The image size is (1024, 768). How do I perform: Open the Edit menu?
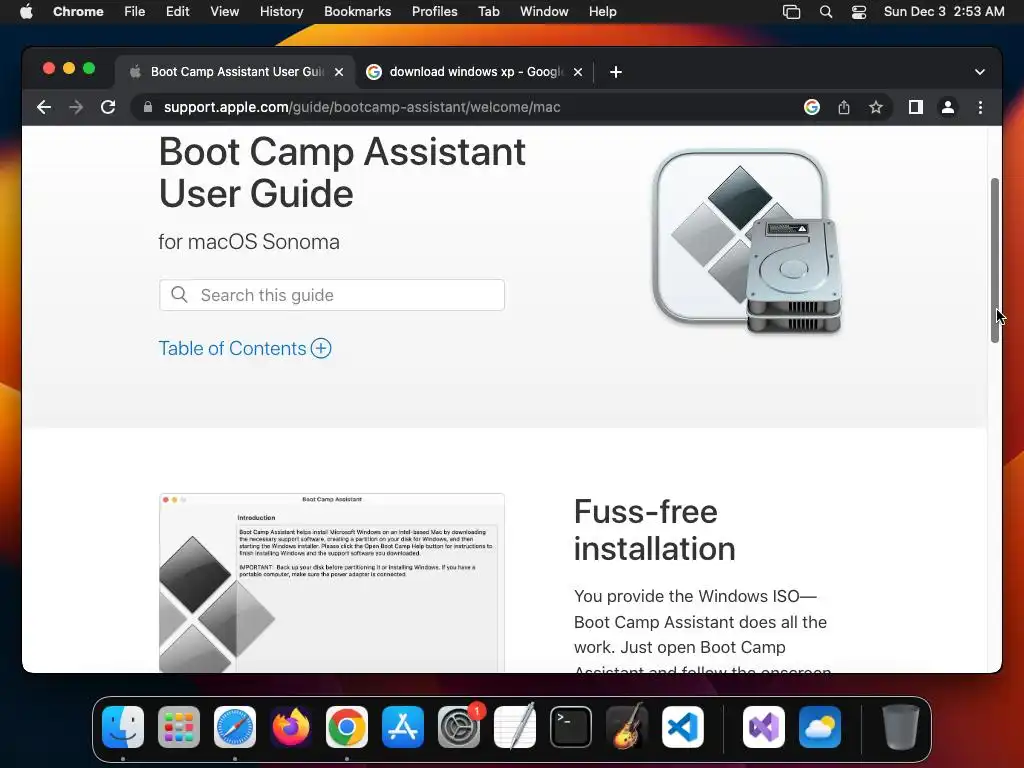point(177,12)
